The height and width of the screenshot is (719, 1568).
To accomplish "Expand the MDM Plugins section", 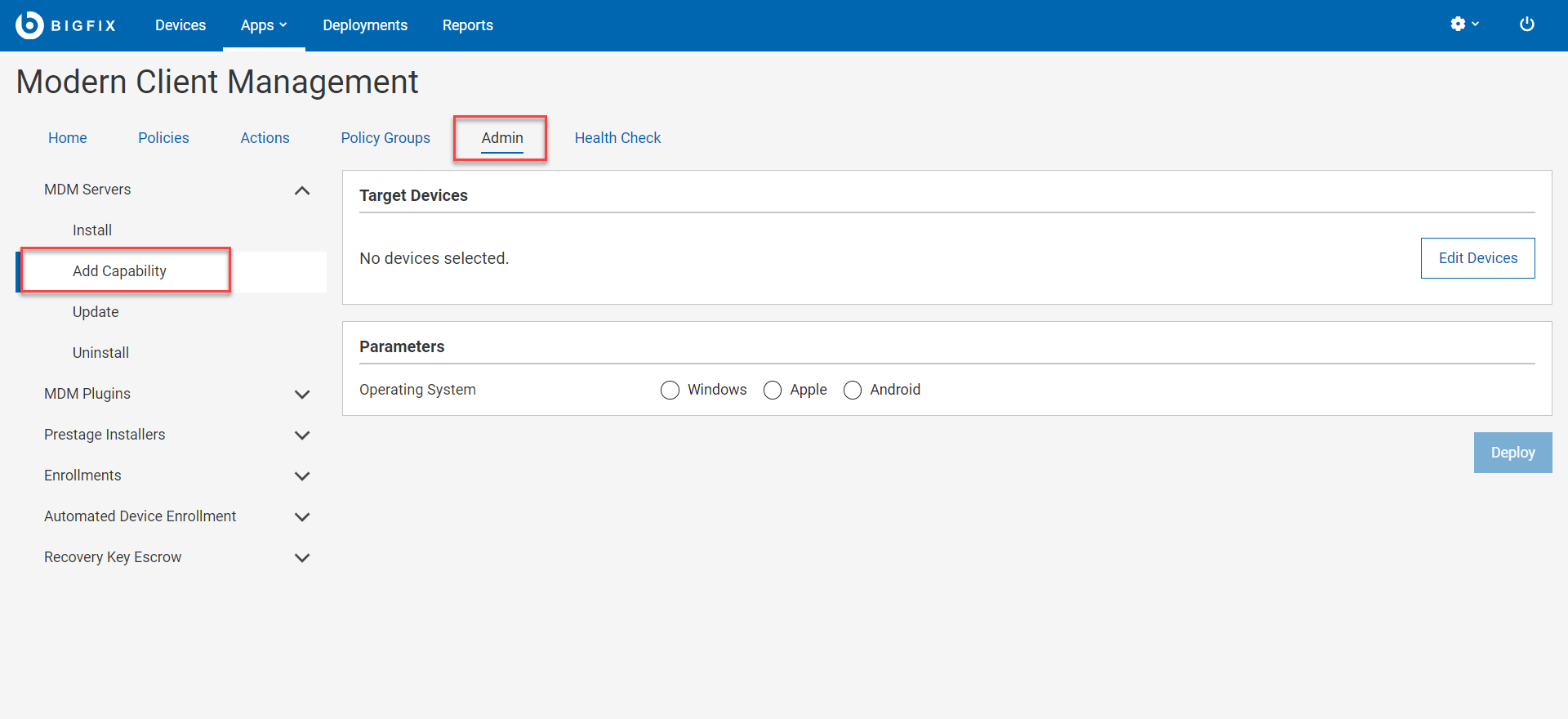I will coord(302,395).
